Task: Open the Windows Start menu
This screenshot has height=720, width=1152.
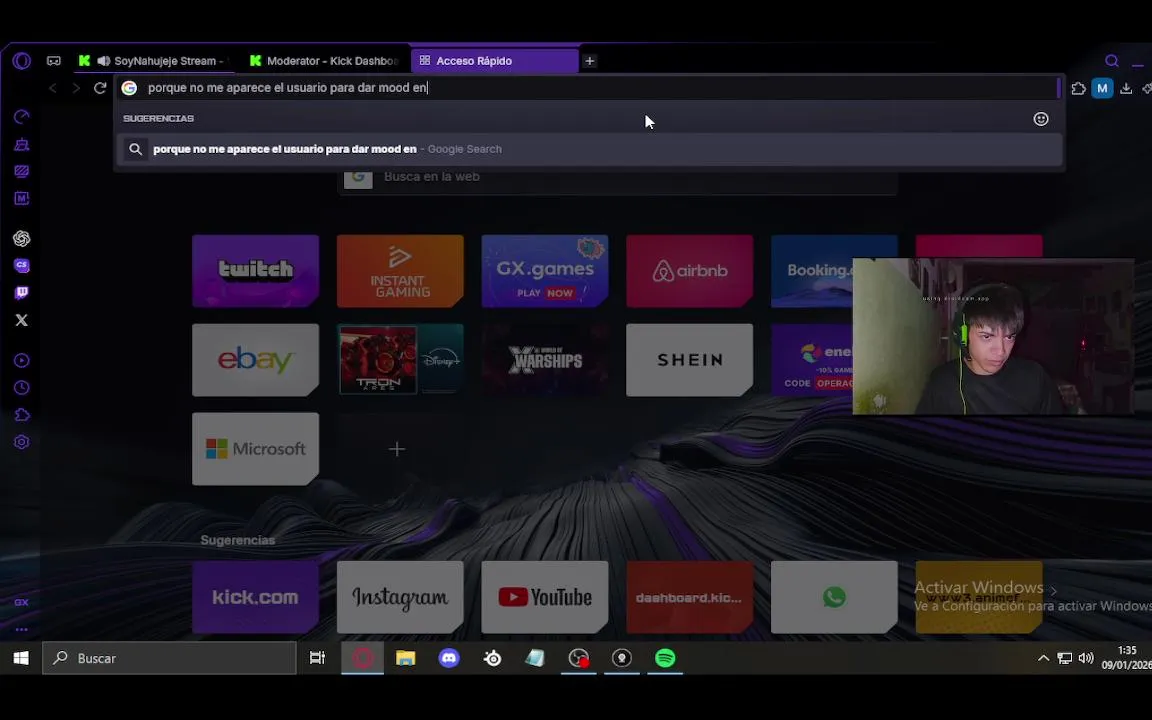Action: tap(21, 658)
